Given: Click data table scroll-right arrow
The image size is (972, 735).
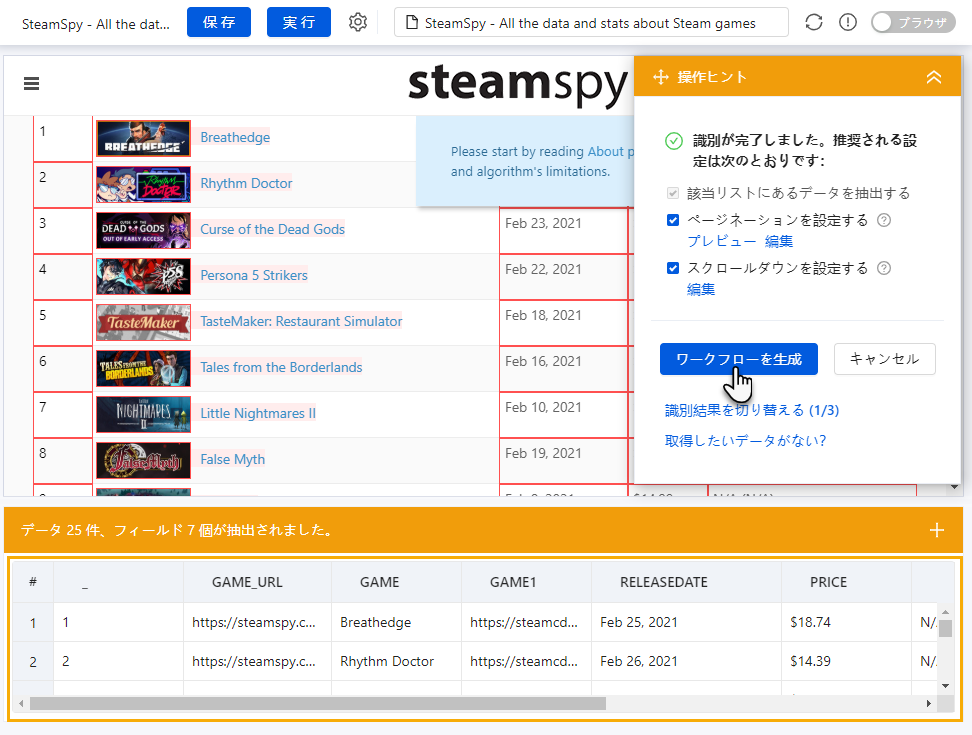Looking at the screenshot, I should point(929,703).
